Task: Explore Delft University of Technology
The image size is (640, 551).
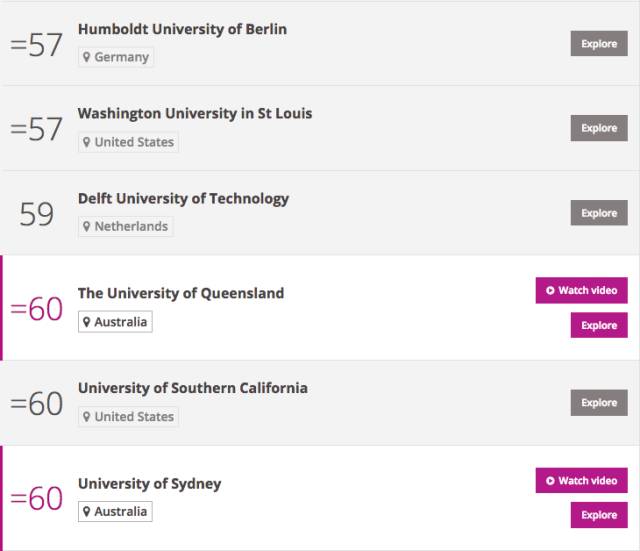Action: pos(599,213)
